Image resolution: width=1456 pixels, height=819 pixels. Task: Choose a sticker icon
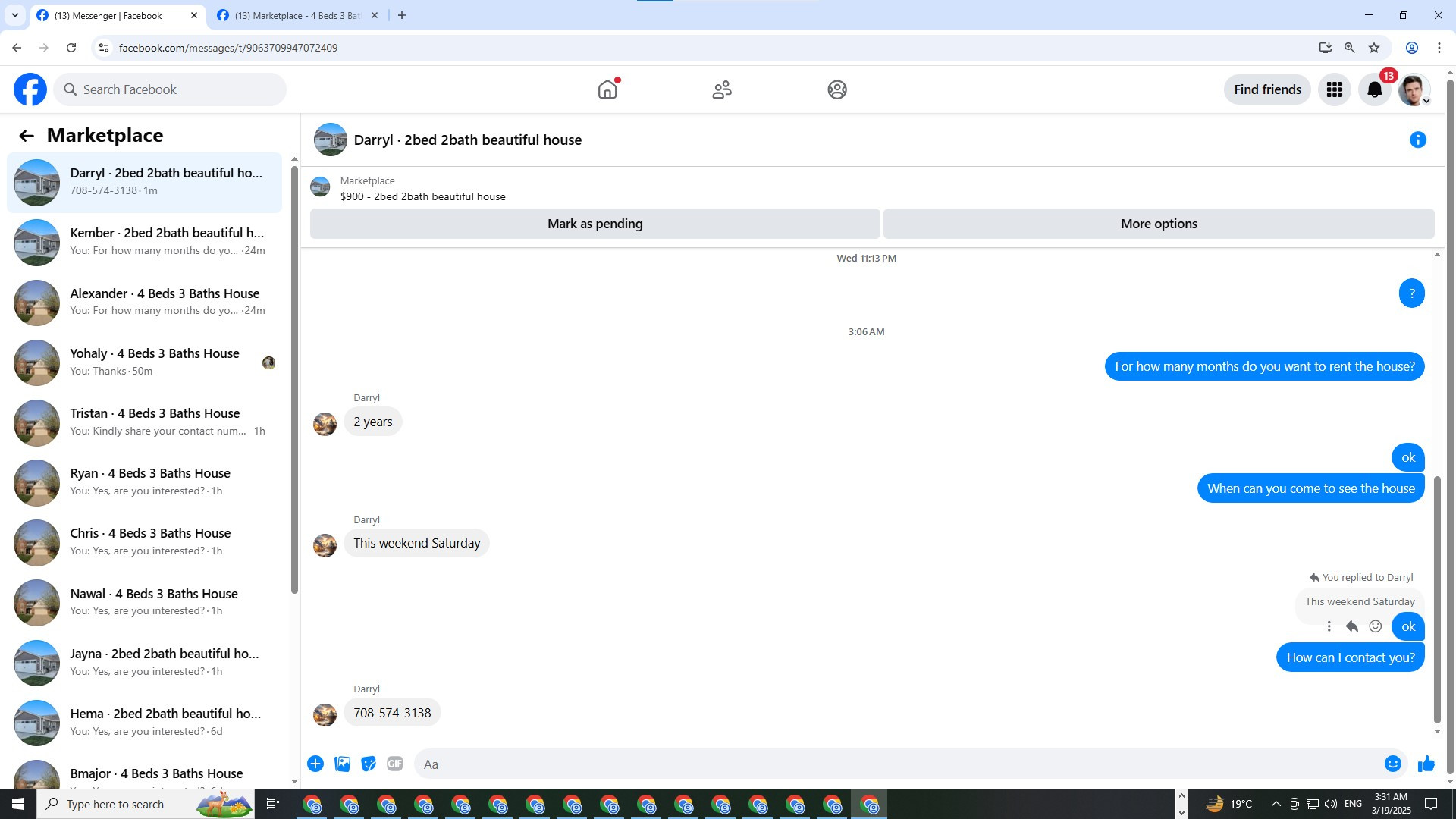pos(369,764)
